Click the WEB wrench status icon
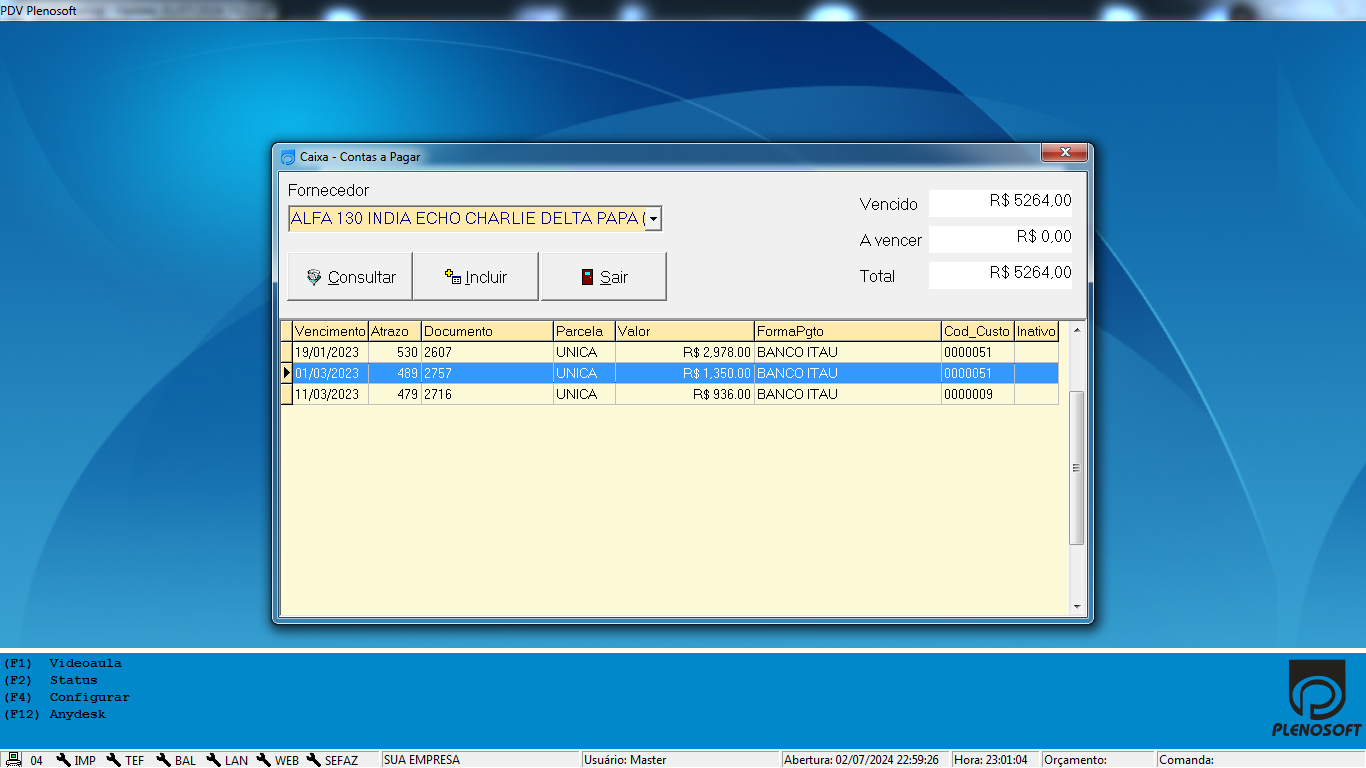 point(264,760)
